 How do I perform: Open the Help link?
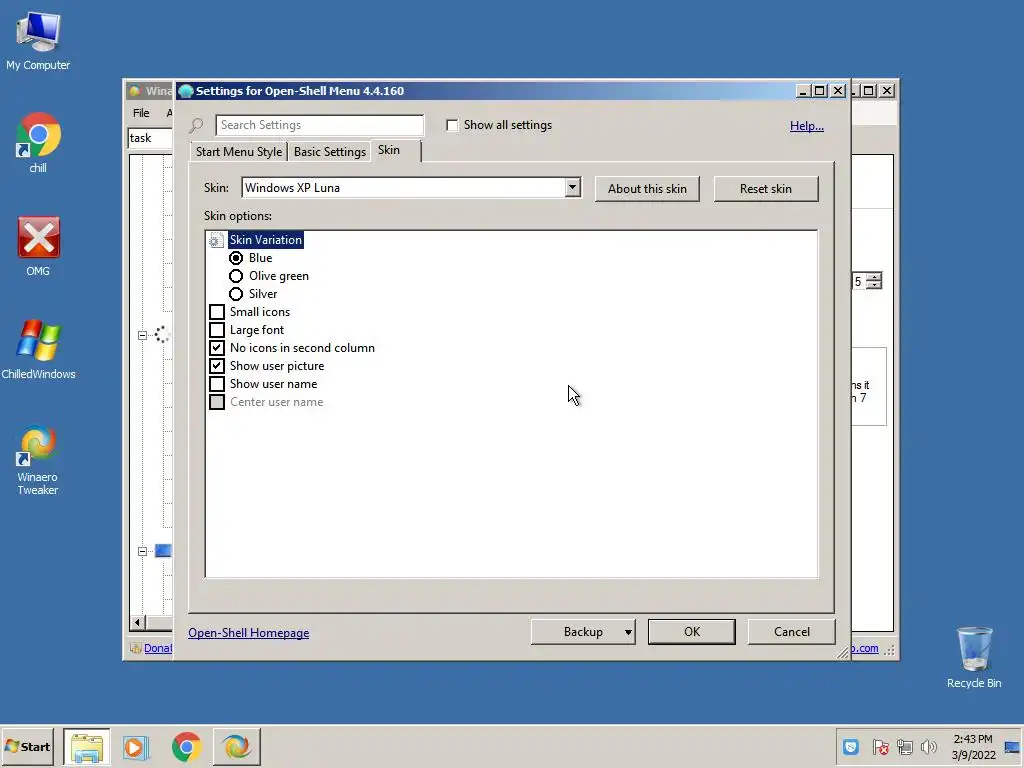[x=807, y=126]
